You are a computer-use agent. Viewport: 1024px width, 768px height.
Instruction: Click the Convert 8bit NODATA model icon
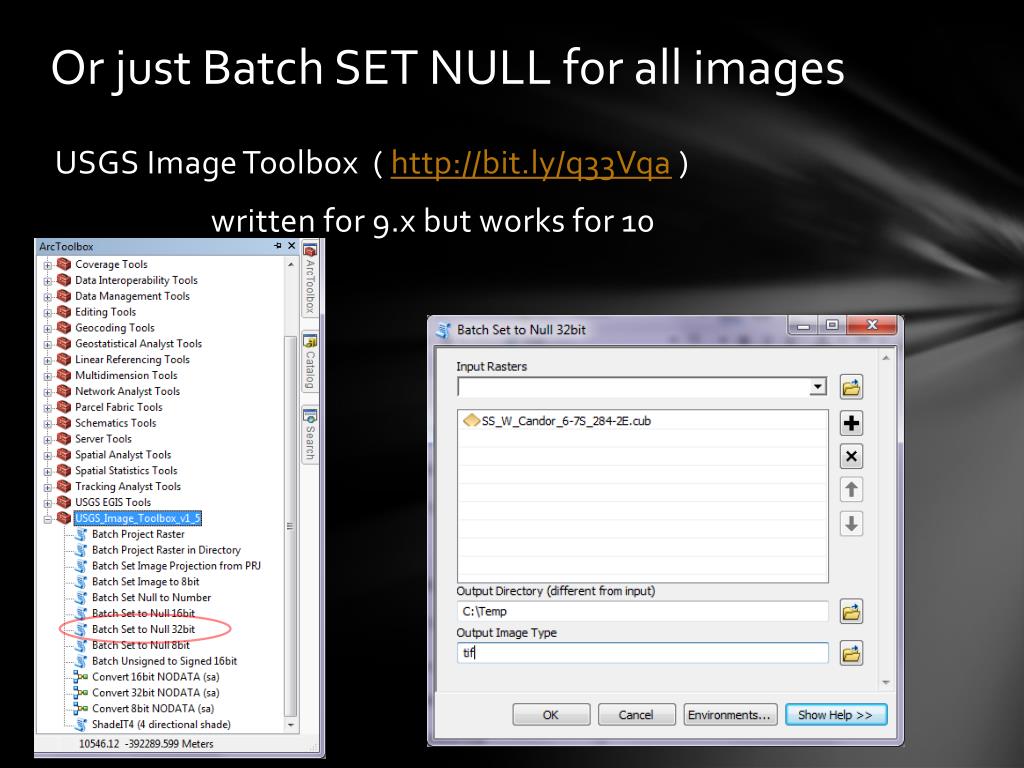point(81,709)
